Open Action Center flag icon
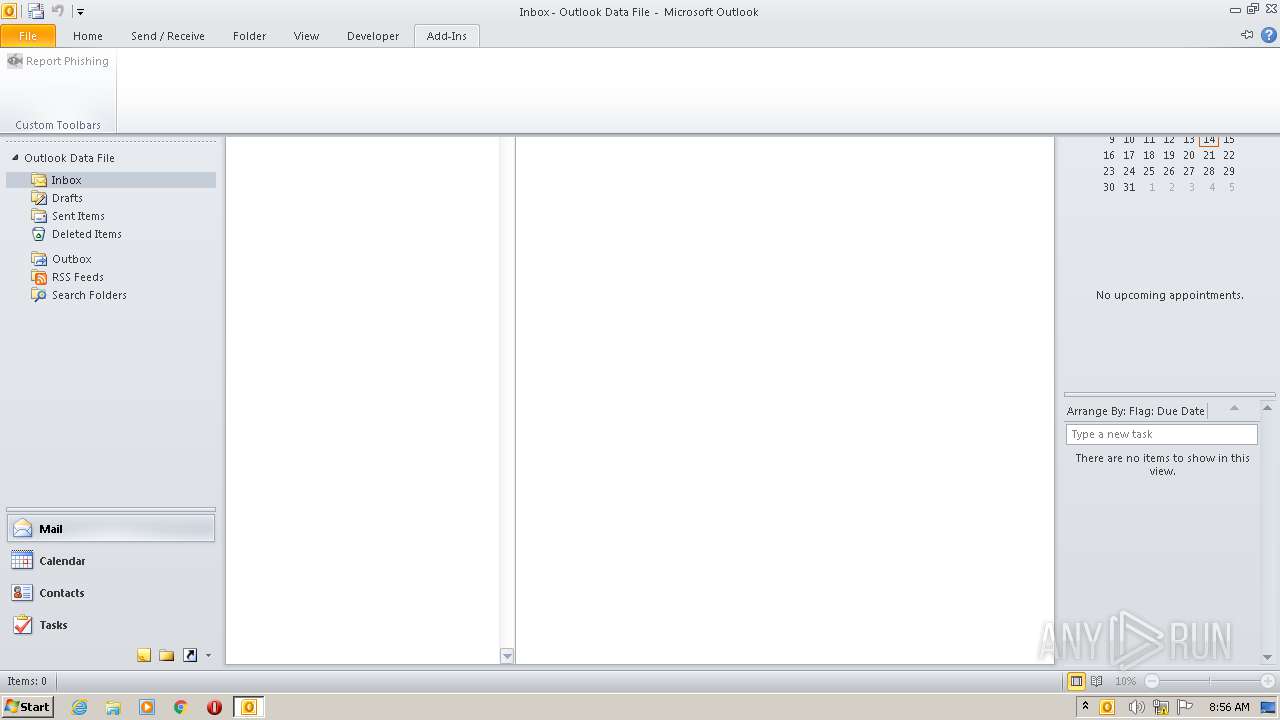The width and height of the screenshot is (1280, 720). pos(1186,707)
